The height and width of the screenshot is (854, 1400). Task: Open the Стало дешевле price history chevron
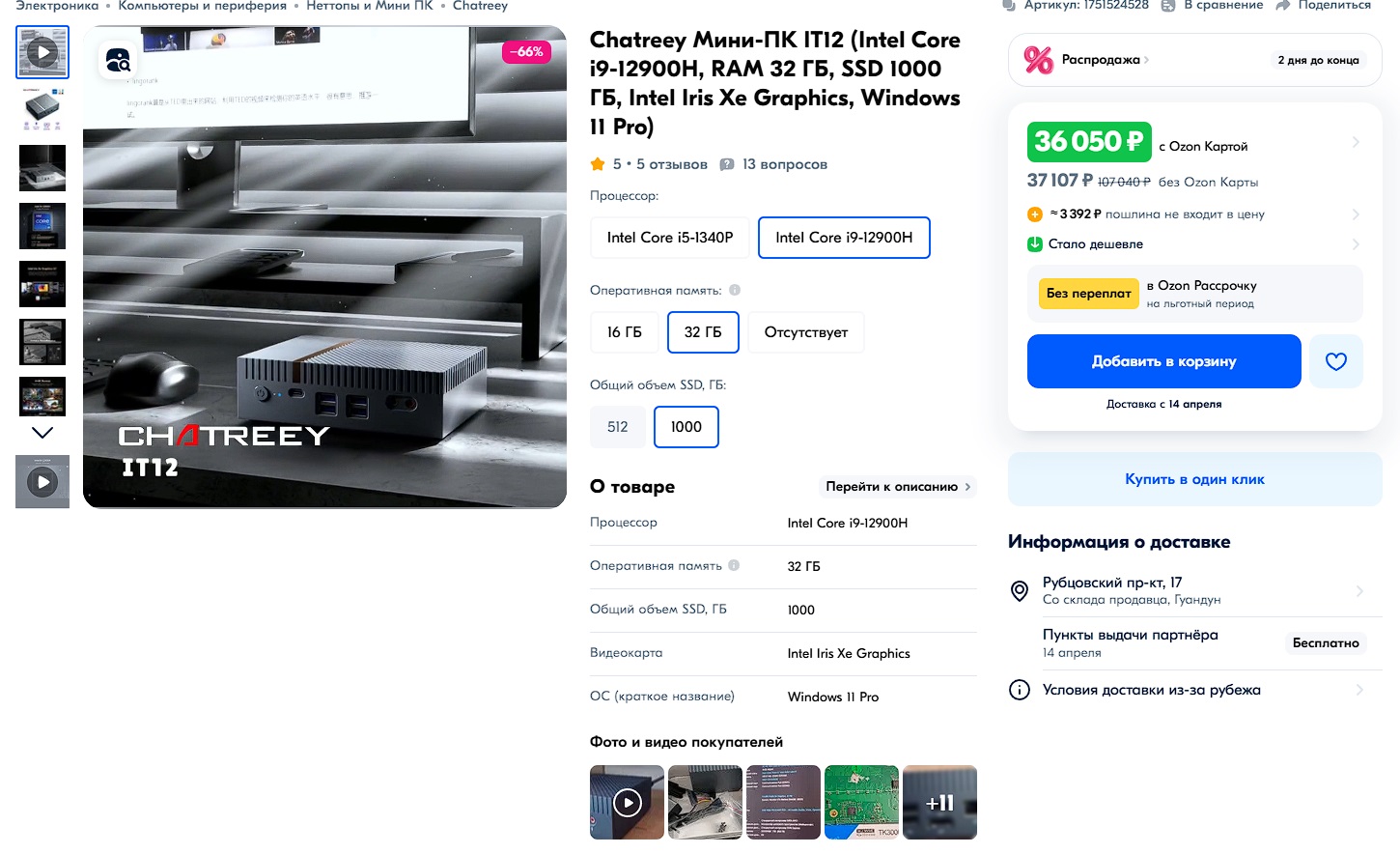pyautogui.click(x=1356, y=244)
